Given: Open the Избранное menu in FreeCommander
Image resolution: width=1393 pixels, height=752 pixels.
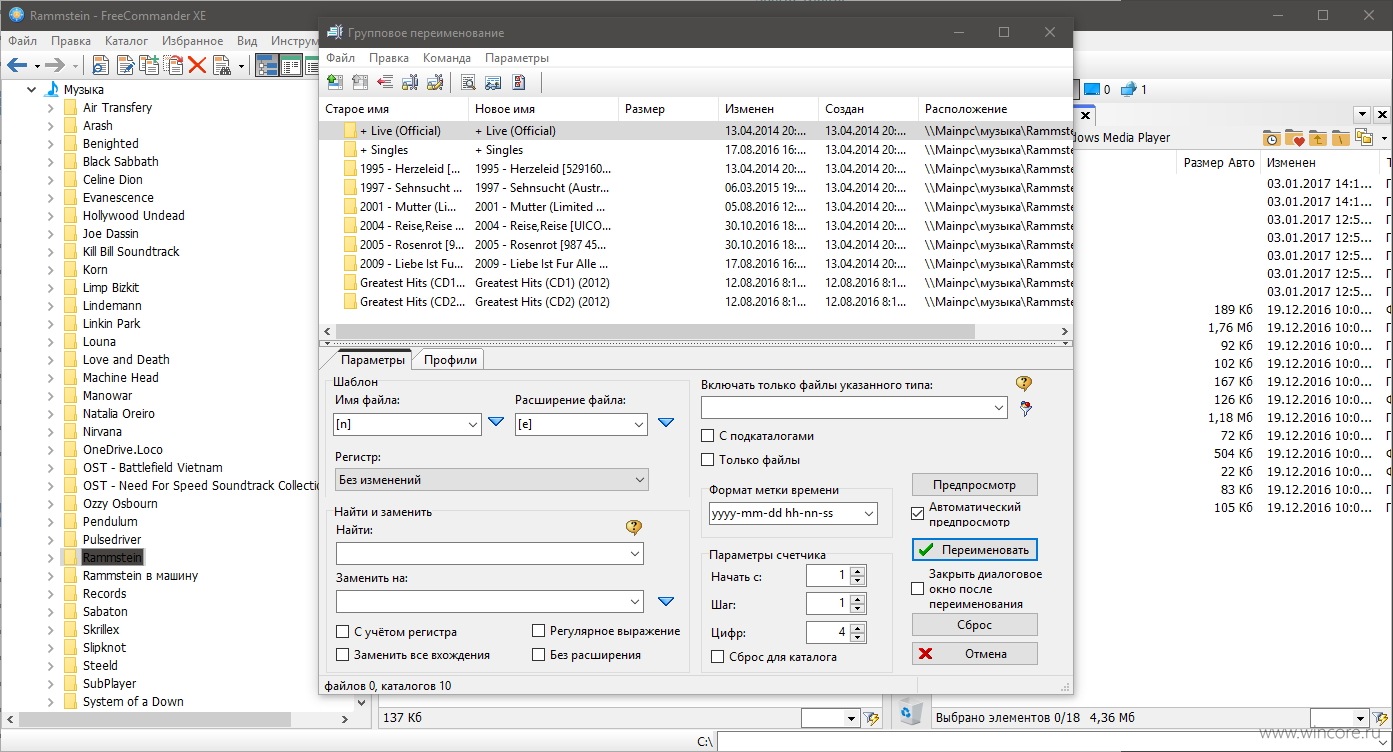Looking at the screenshot, I should point(192,41).
